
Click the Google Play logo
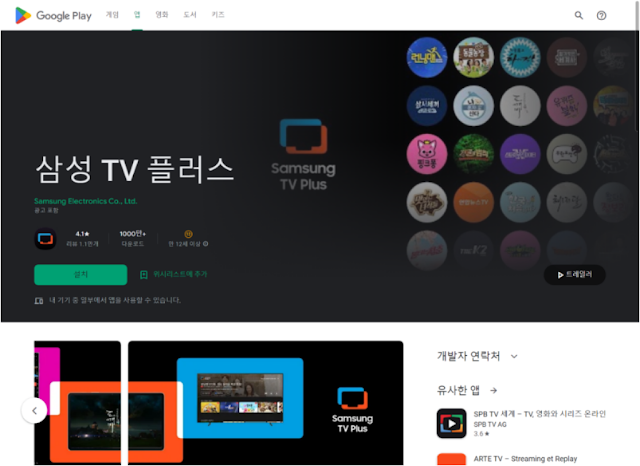pos(53,16)
